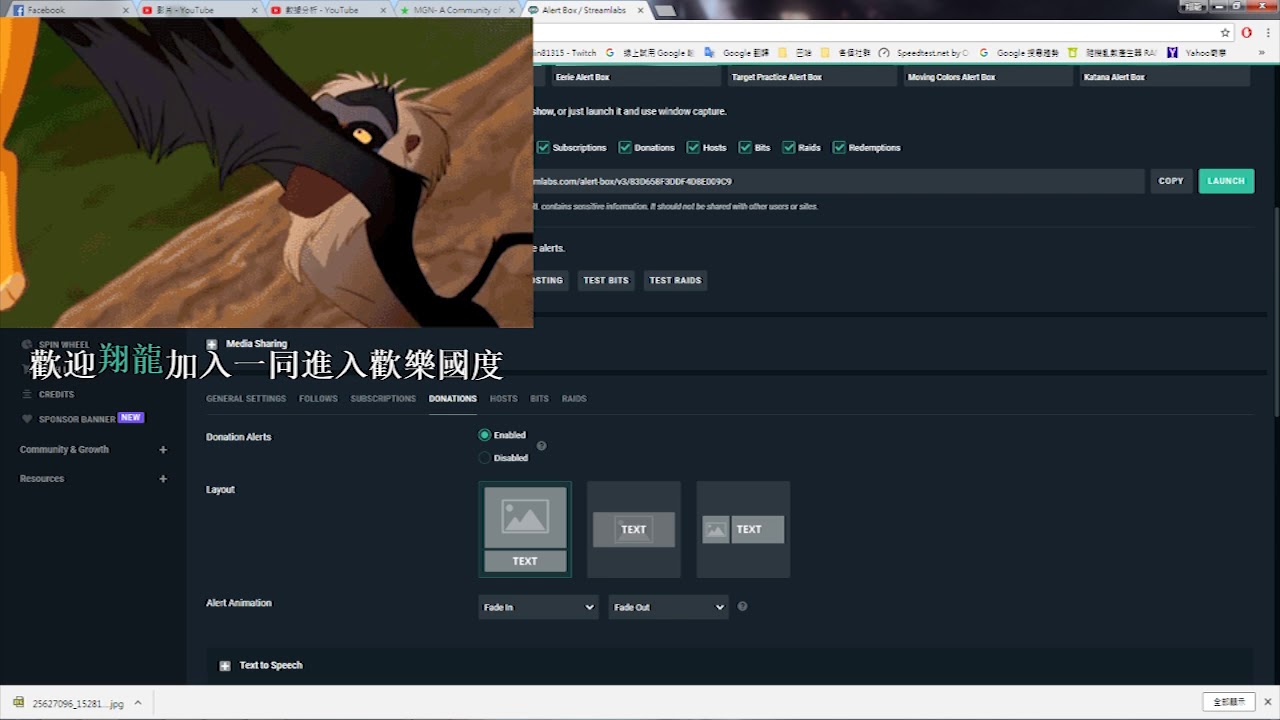Switch to the Subscriptions settings tab
This screenshot has height=720, width=1280.
383,399
